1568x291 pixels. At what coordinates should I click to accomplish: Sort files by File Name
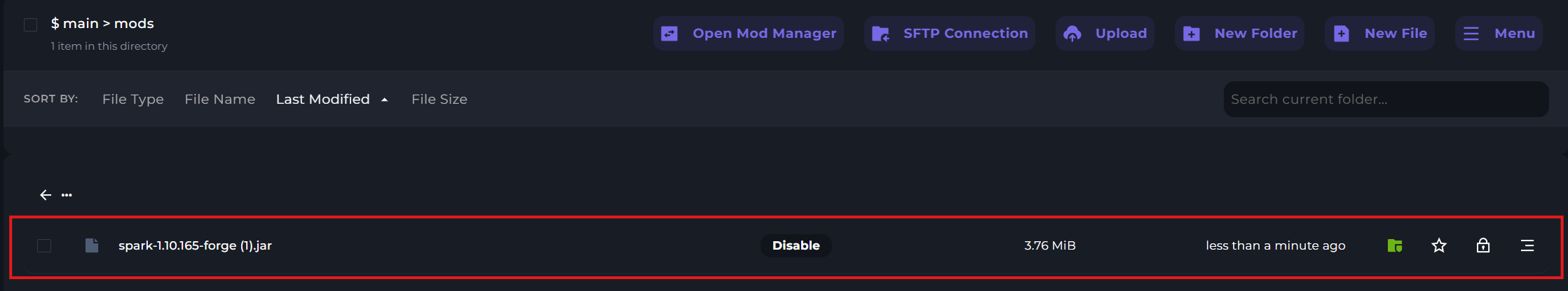click(219, 100)
